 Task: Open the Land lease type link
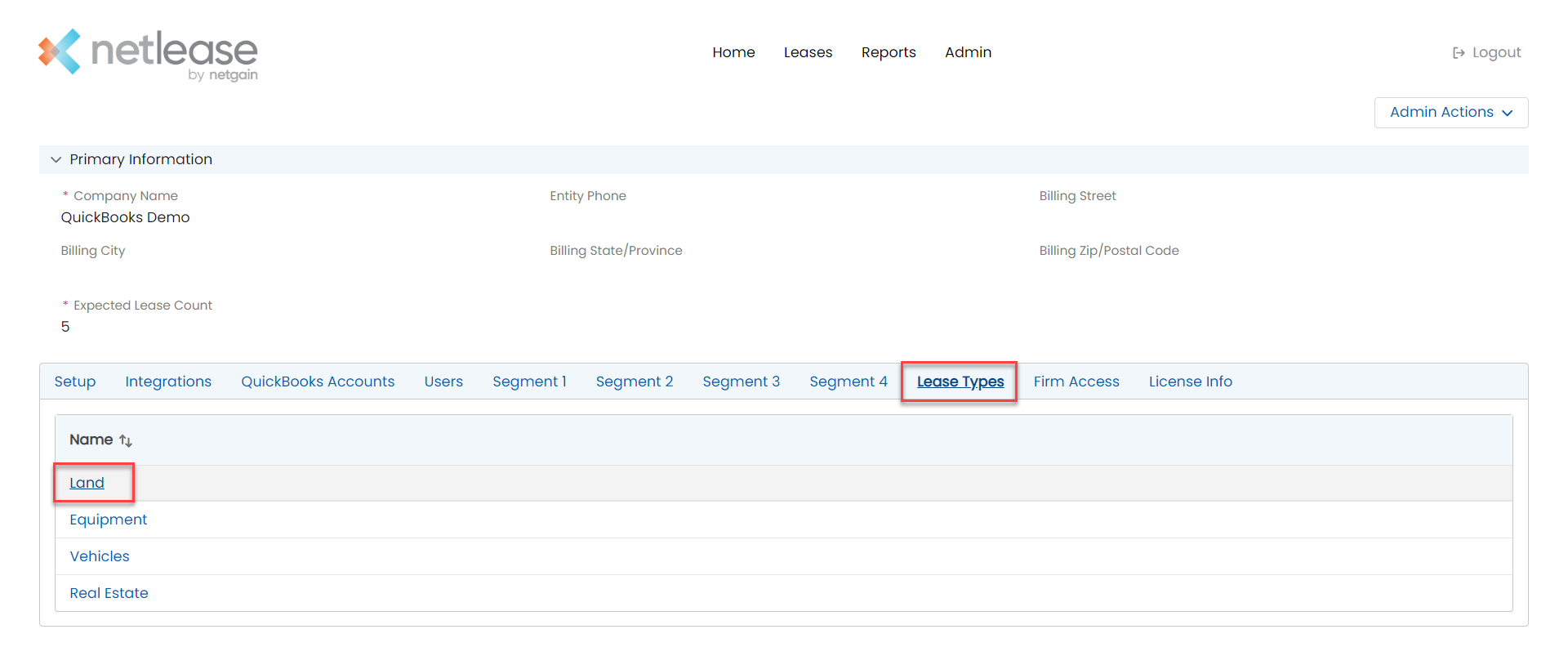pos(87,483)
